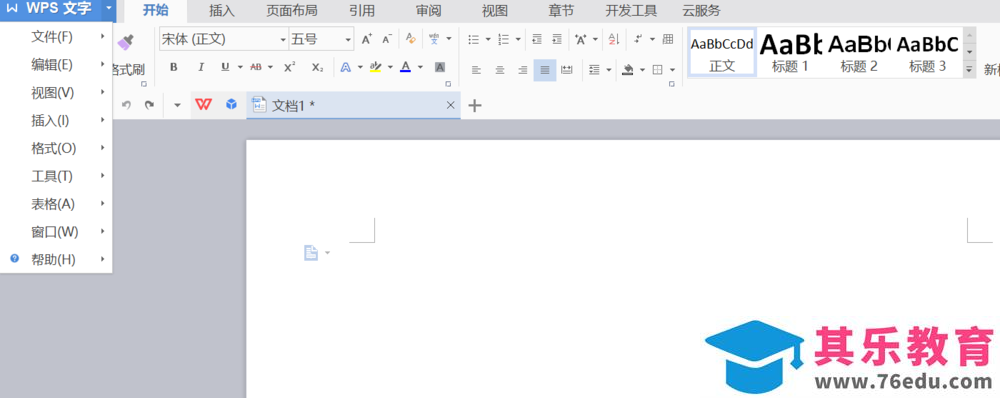Expand the WPS 文字 menu arrow
Screen dimensions: 1000x398
point(110,9)
